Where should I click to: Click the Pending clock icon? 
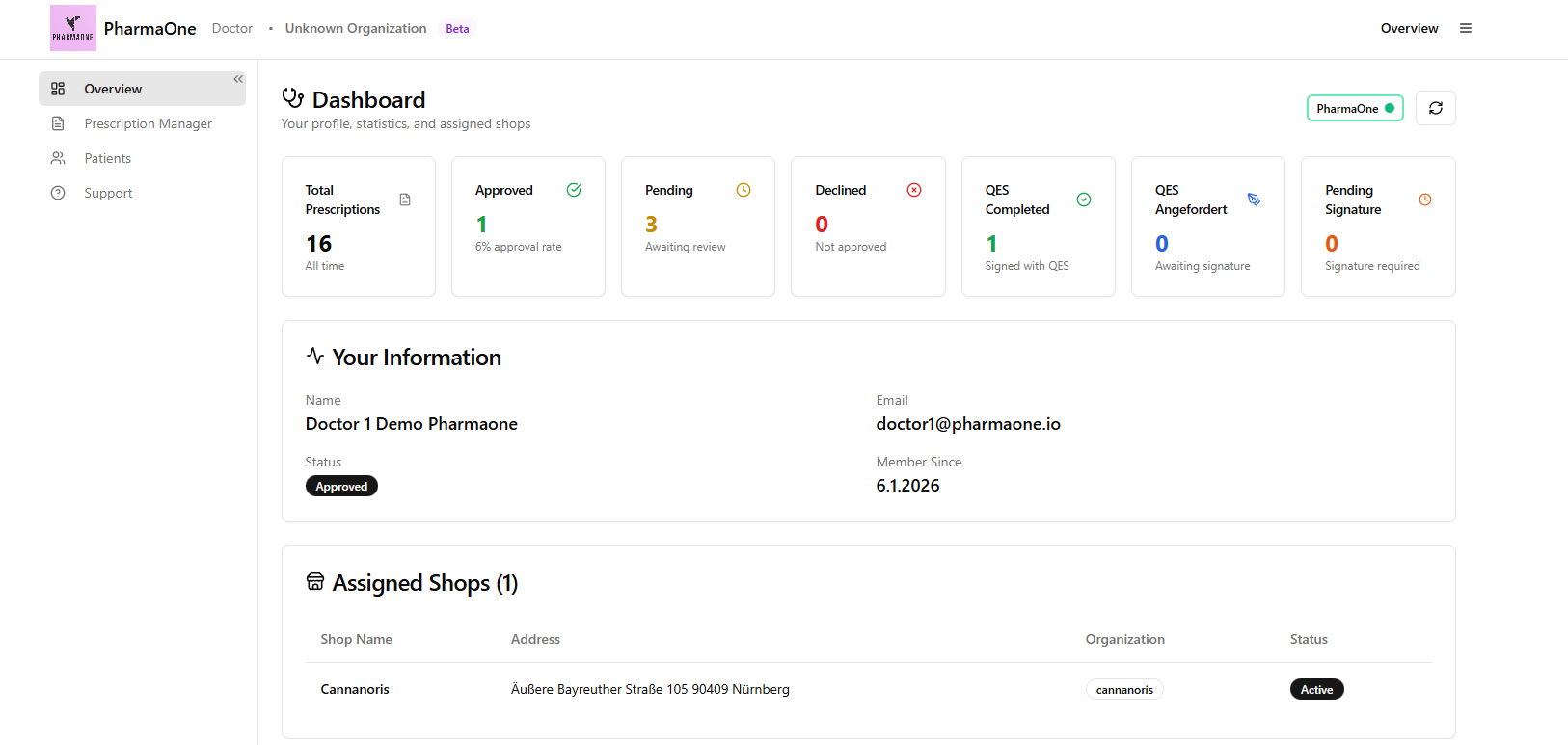[743, 190]
